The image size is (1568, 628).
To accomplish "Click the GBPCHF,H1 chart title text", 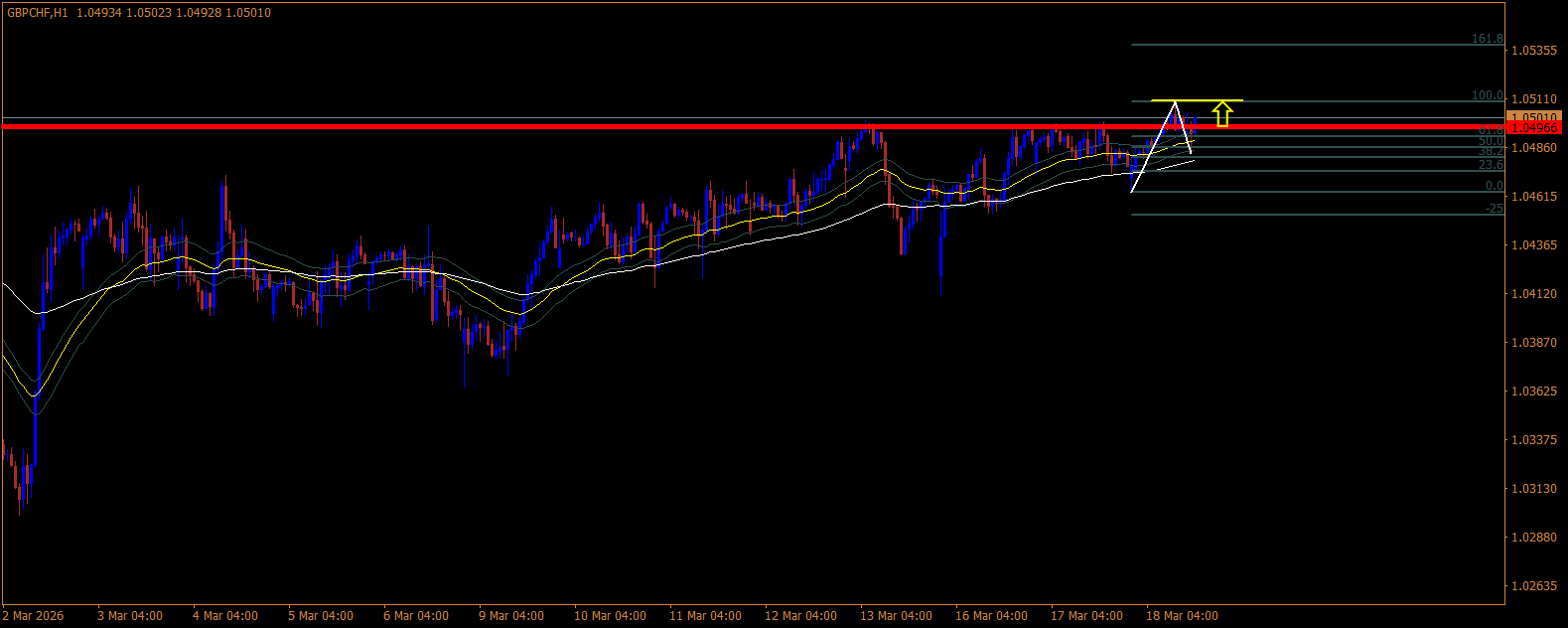I will click(37, 13).
